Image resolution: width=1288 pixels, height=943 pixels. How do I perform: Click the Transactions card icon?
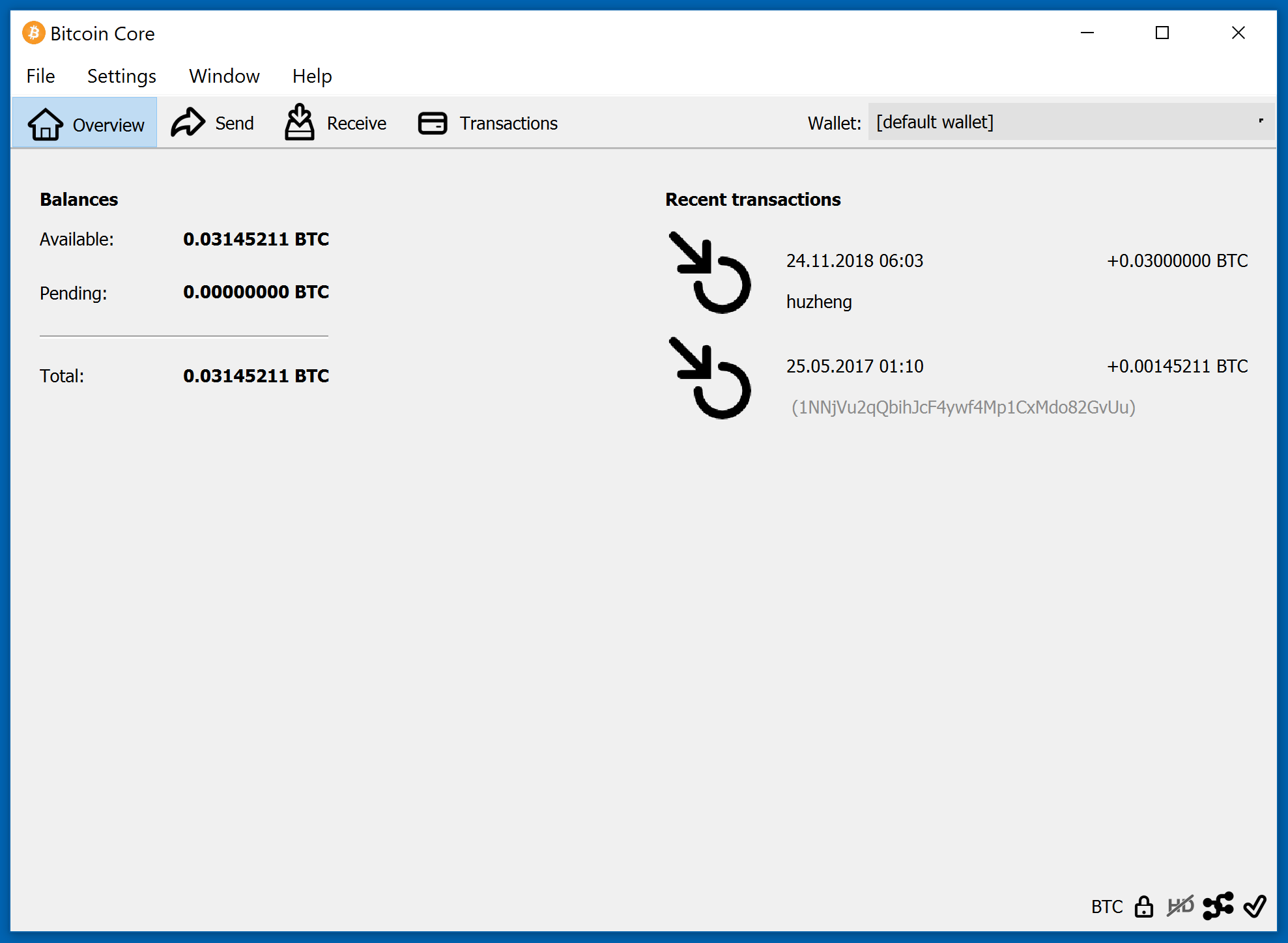pos(432,123)
